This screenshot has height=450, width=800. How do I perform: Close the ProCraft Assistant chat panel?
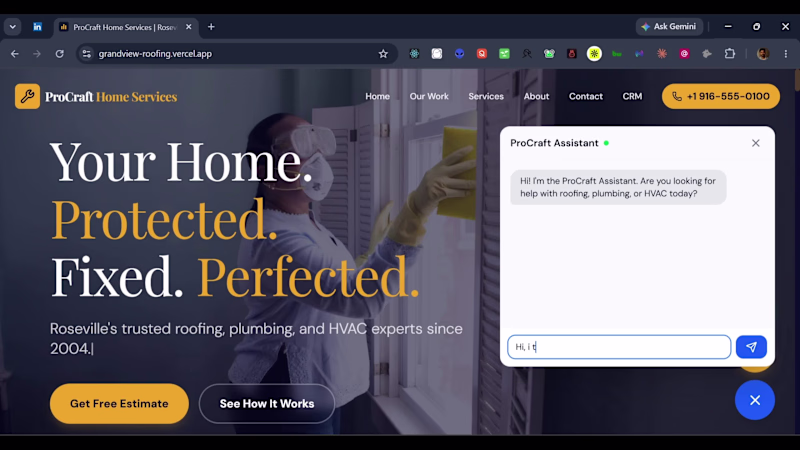756,143
